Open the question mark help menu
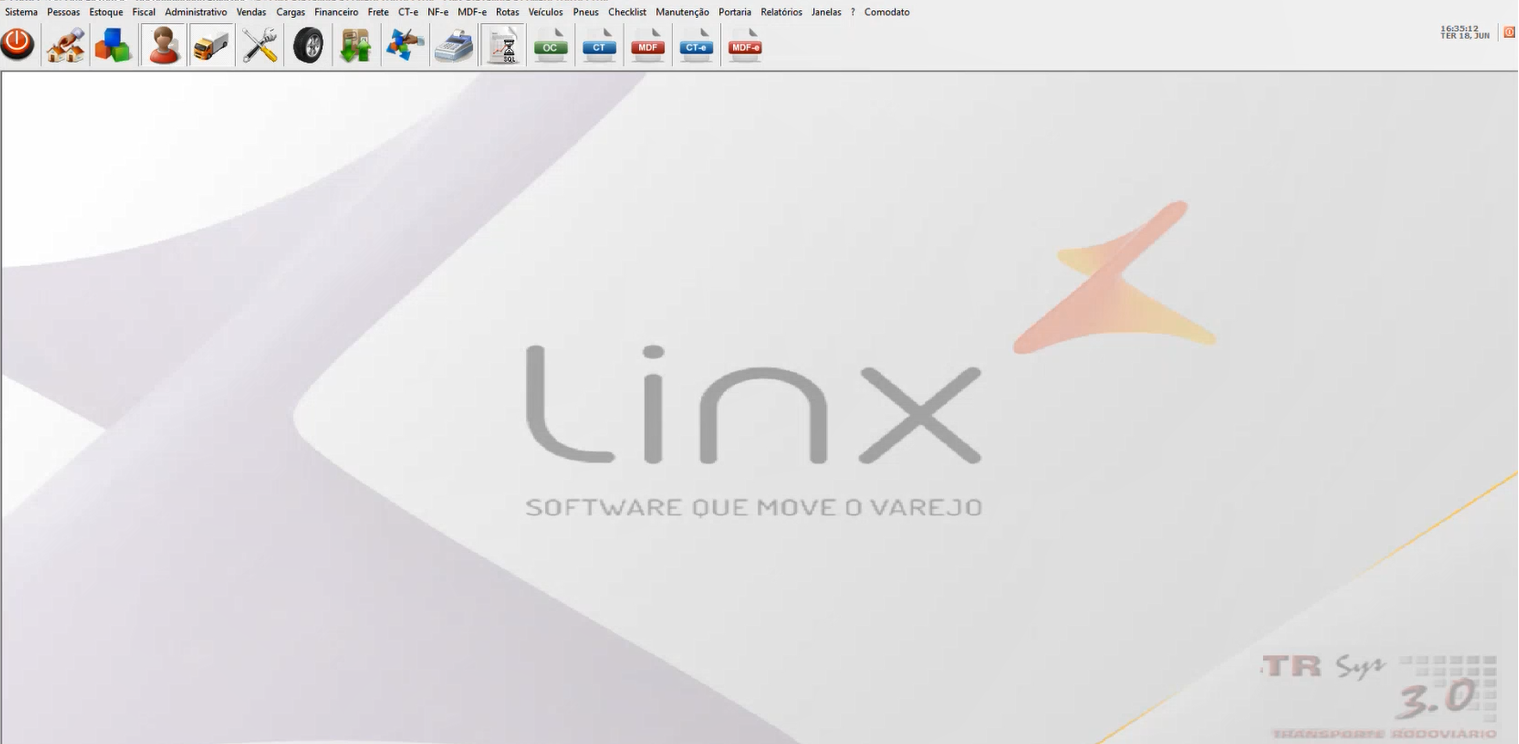This screenshot has height=744, width=1519. click(x=853, y=12)
